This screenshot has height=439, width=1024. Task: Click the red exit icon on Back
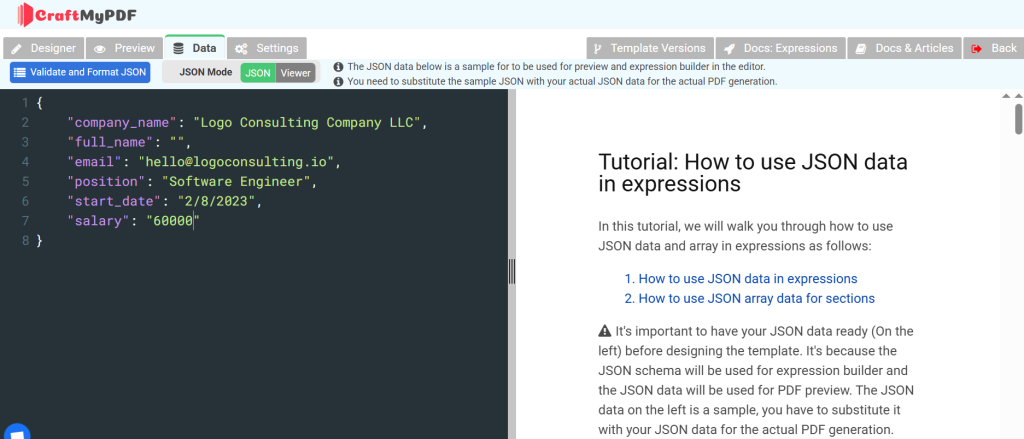(x=977, y=48)
